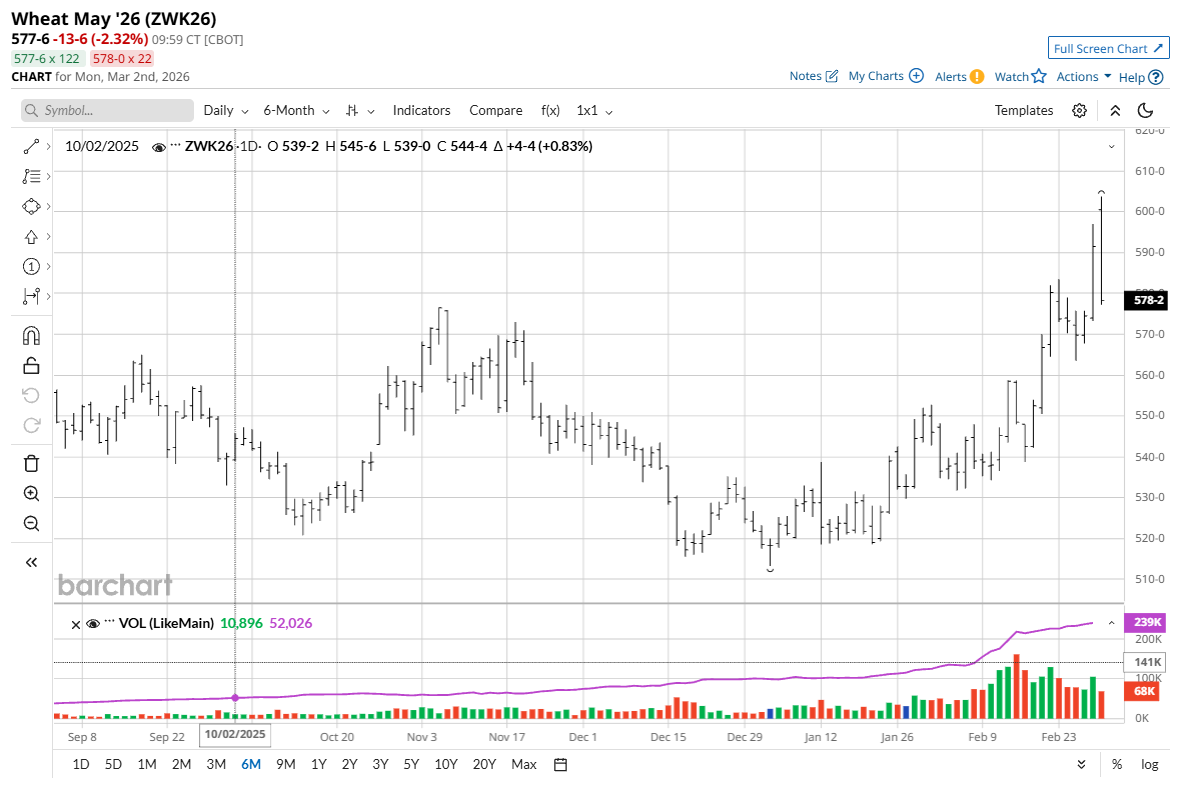Screen dimensions: 1183x792
Task: Undo the last chart action
Action: pos(31,395)
